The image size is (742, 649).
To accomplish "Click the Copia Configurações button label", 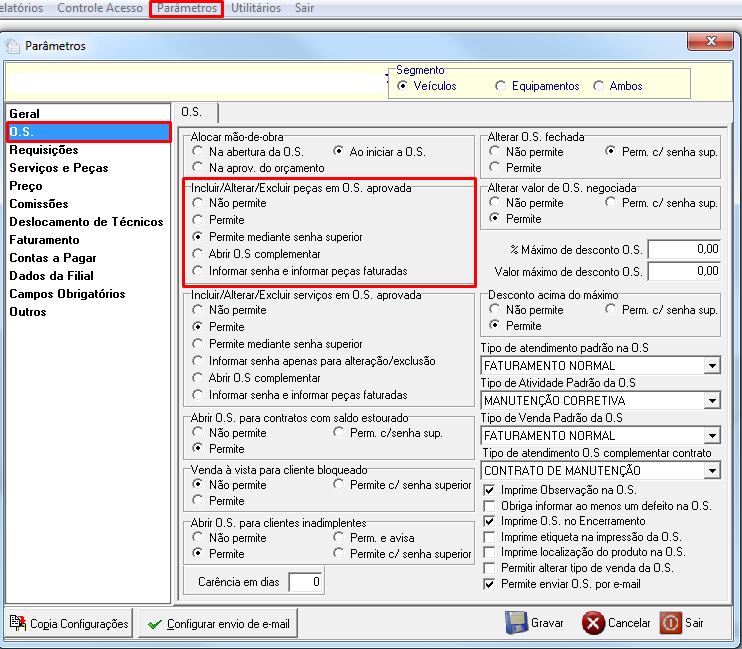I will tap(79, 624).
